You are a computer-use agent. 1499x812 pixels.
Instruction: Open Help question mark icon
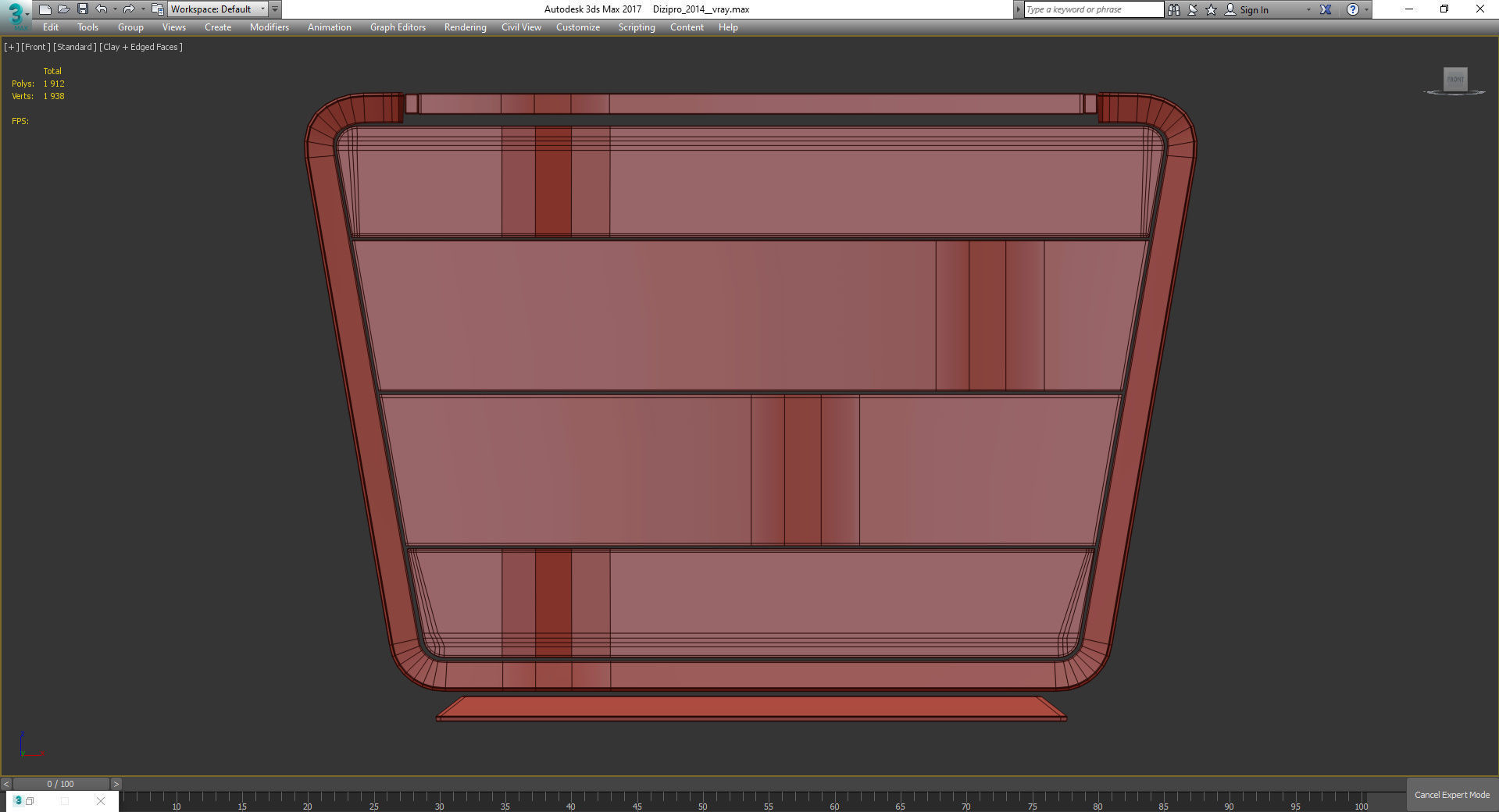click(x=1353, y=9)
